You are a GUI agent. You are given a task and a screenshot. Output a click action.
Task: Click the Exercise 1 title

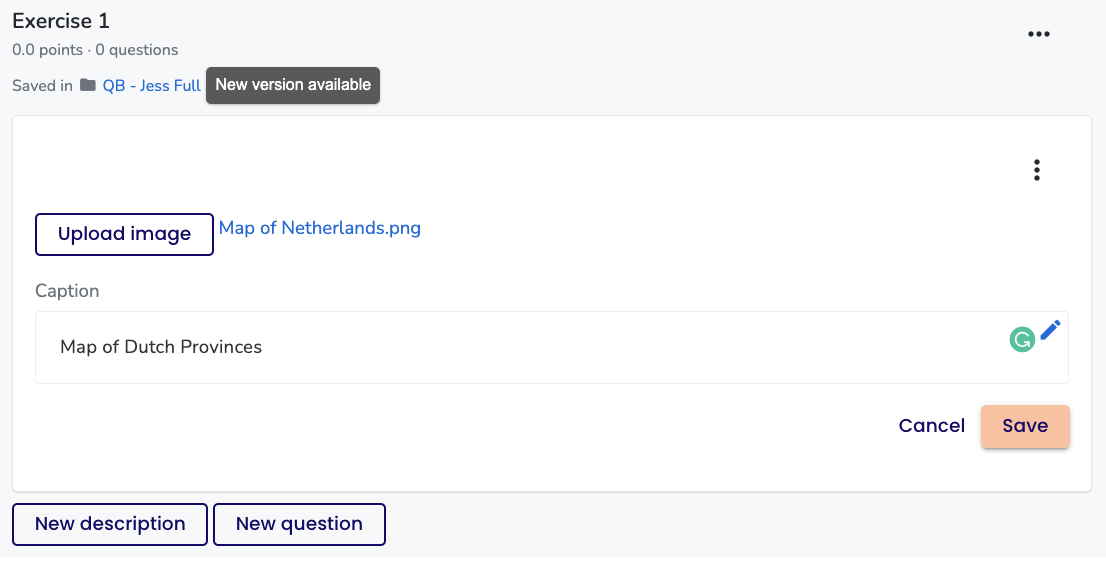(x=61, y=21)
